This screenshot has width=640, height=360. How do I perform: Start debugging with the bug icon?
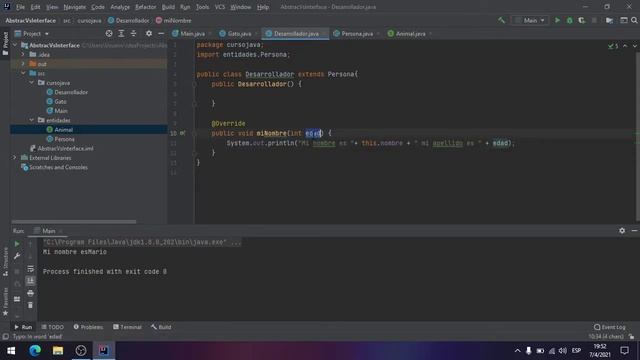click(569, 20)
